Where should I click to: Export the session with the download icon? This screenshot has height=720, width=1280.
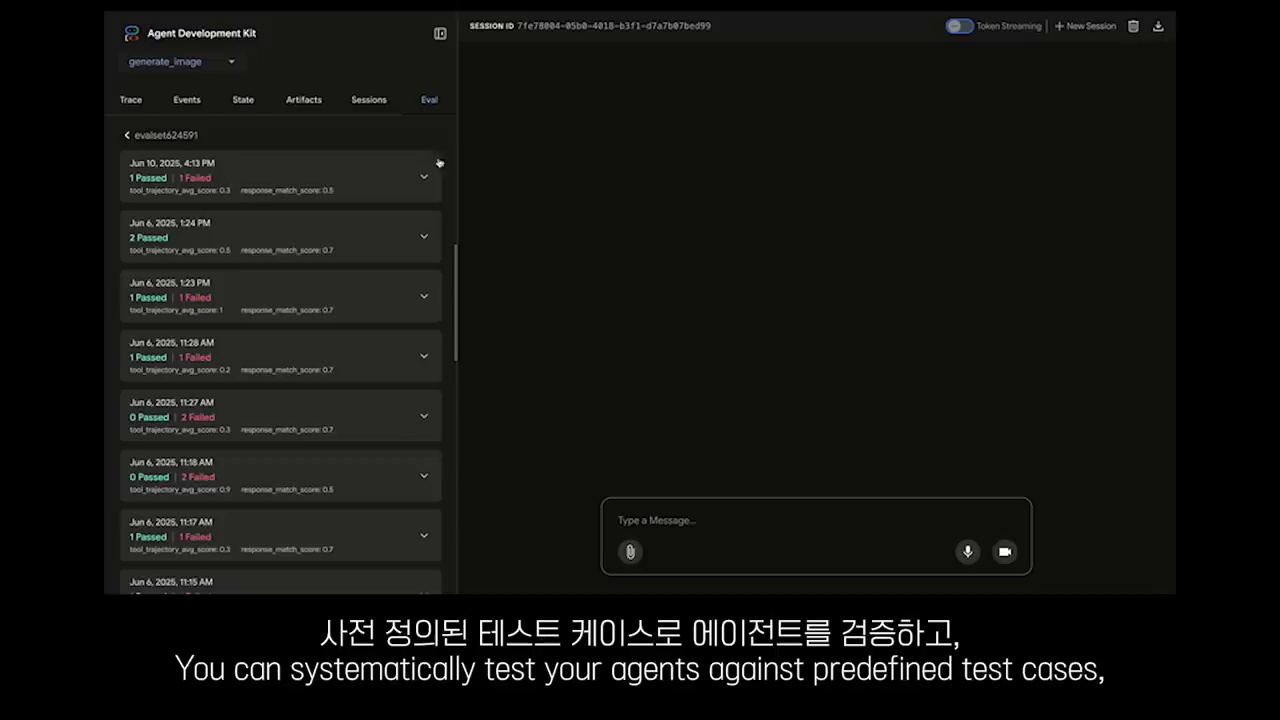(x=1158, y=26)
